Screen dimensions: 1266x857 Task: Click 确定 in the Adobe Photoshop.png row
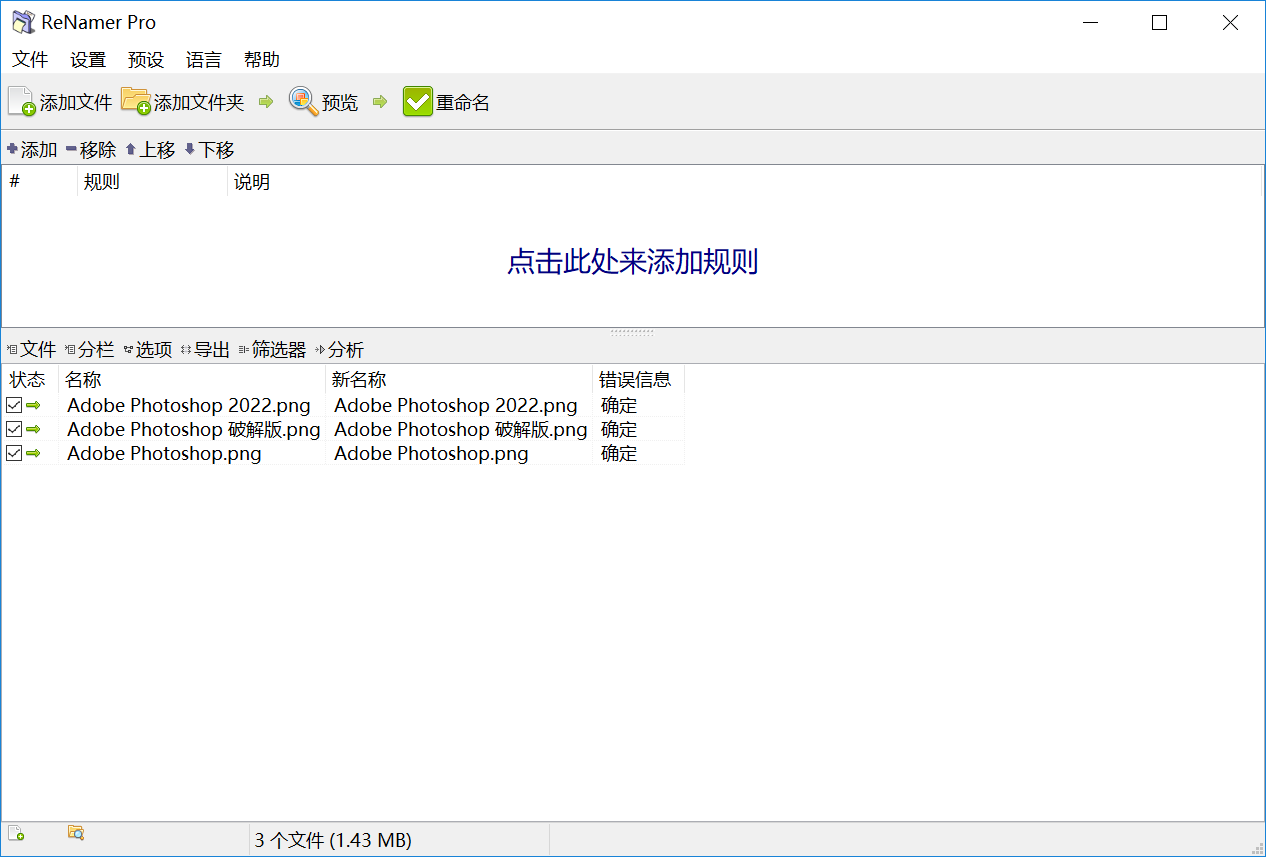(x=619, y=453)
